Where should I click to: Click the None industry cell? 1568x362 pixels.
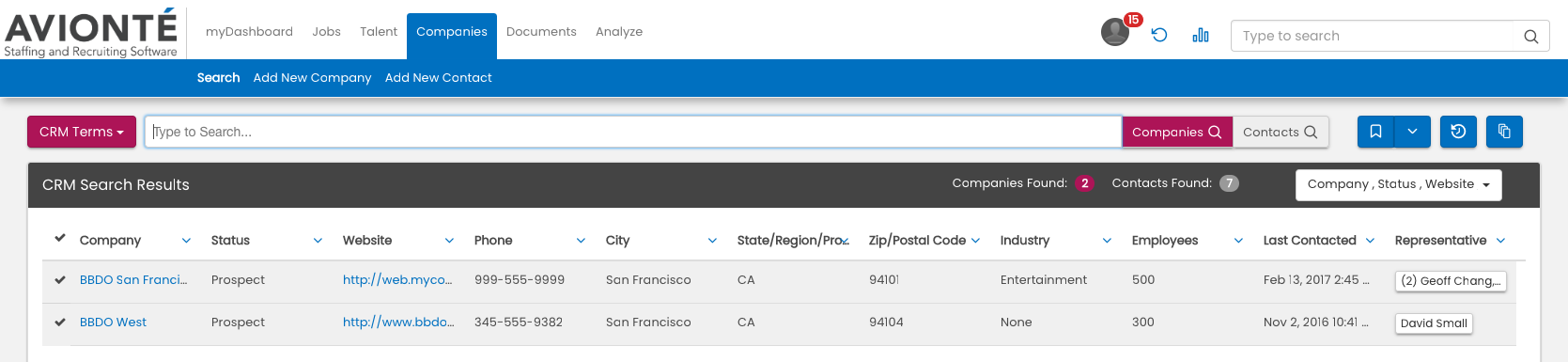point(1016,323)
